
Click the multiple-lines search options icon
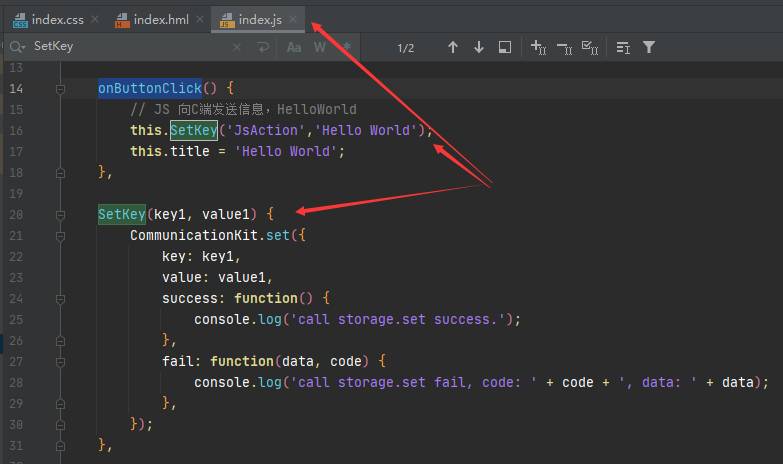coord(623,48)
